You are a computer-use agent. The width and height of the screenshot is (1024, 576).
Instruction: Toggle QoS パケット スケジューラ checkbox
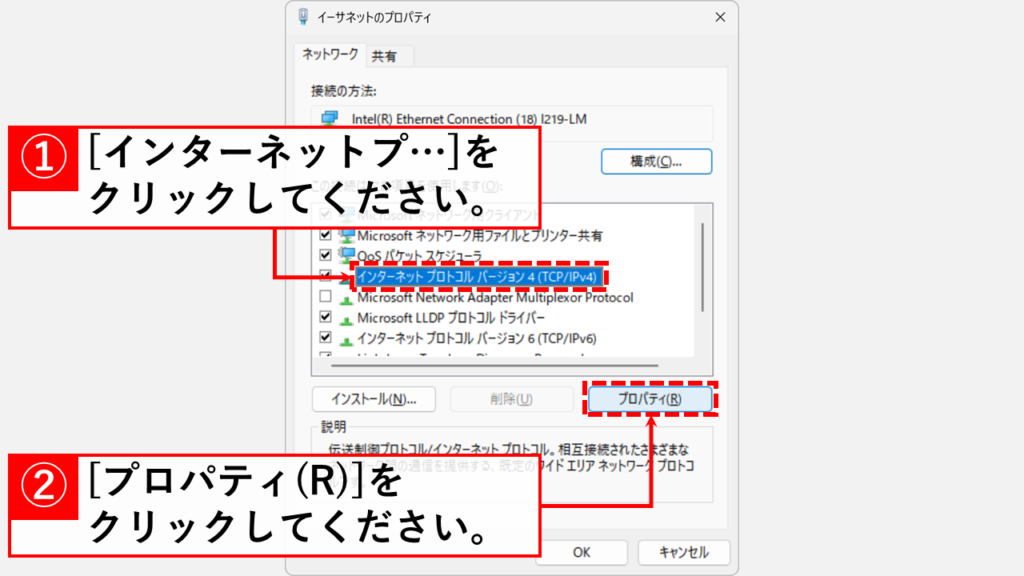[325, 255]
